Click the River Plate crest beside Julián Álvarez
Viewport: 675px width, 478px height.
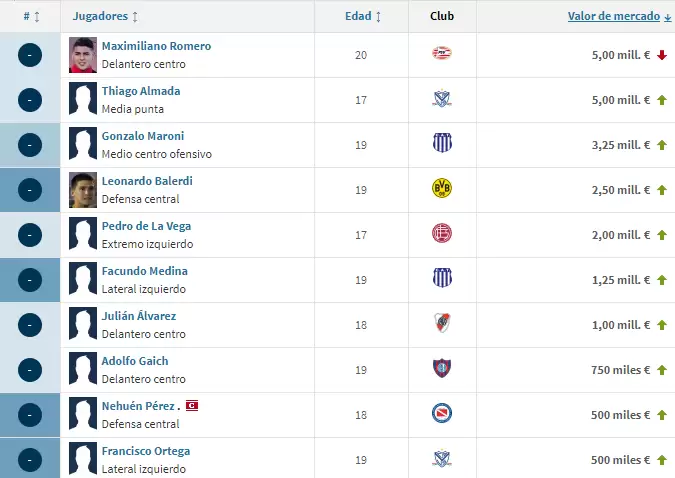coord(442,324)
